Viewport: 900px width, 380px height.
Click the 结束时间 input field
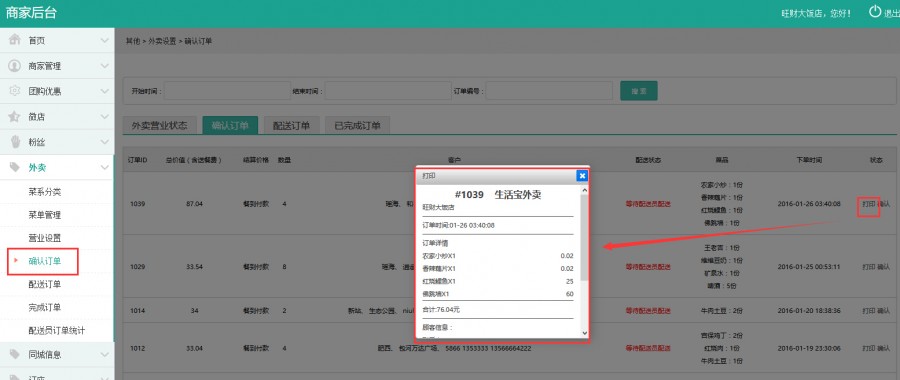tap(389, 91)
